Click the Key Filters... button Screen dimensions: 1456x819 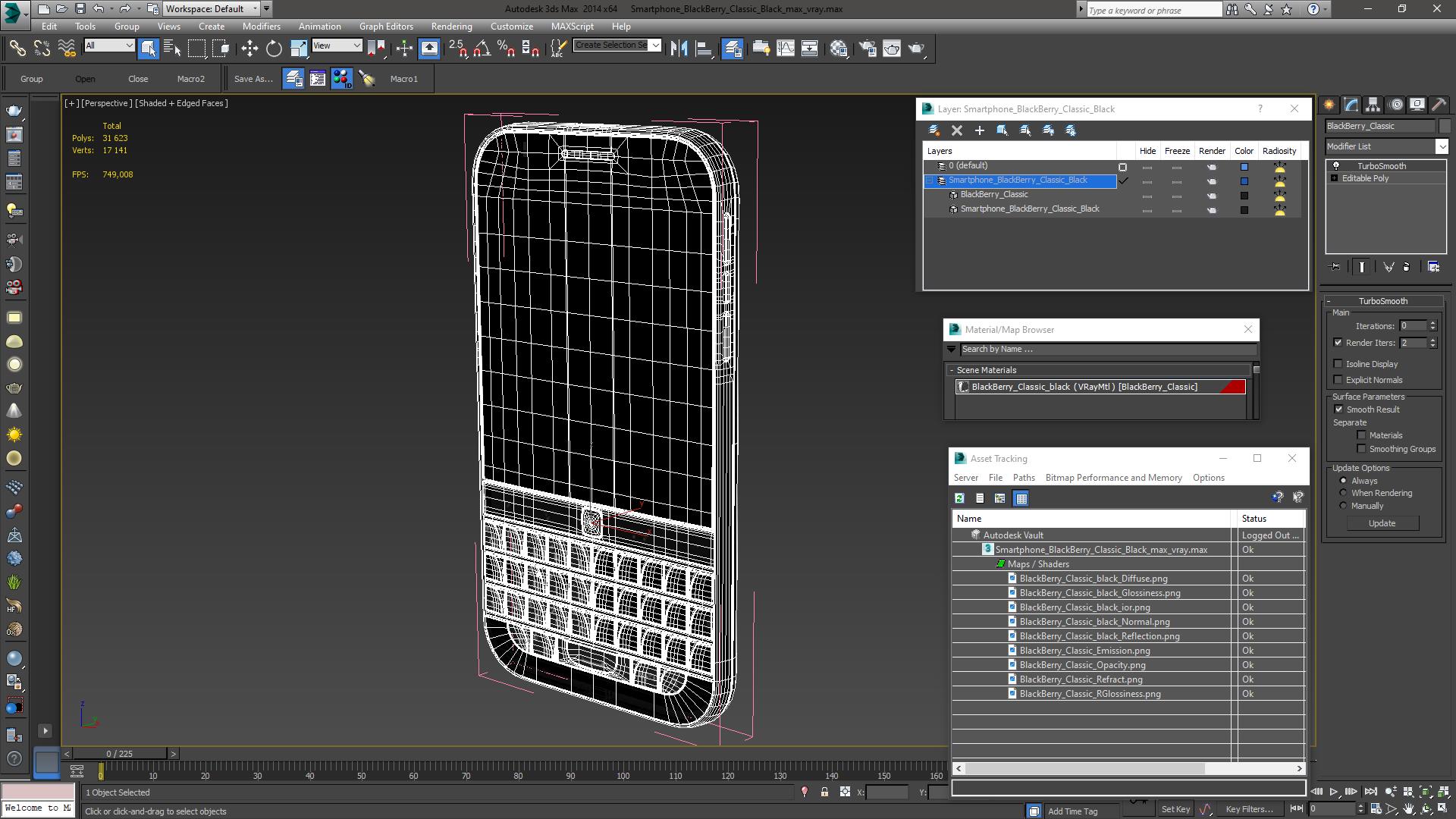click(1249, 809)
